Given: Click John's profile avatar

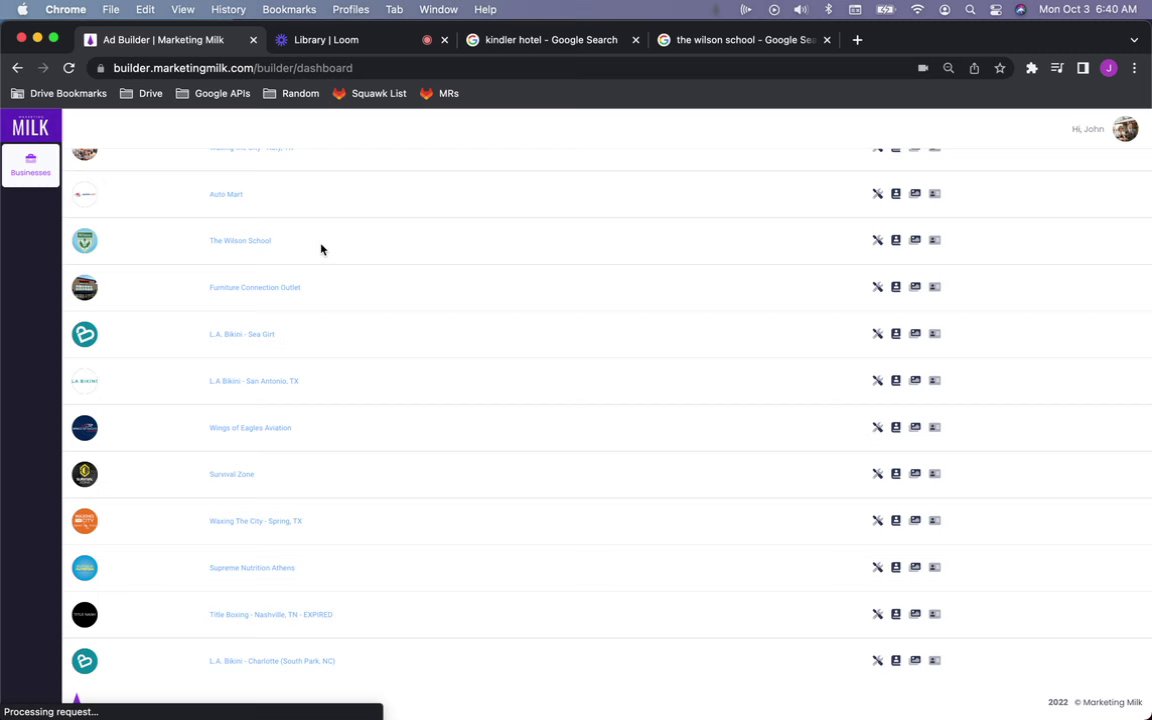Looking at the screenshot, I should pos(1125,129).
